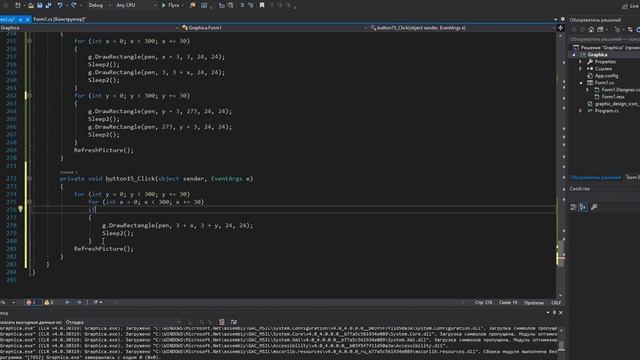Switch to the Team Explorer tab

pyautogui.click(x=633, y=177)
